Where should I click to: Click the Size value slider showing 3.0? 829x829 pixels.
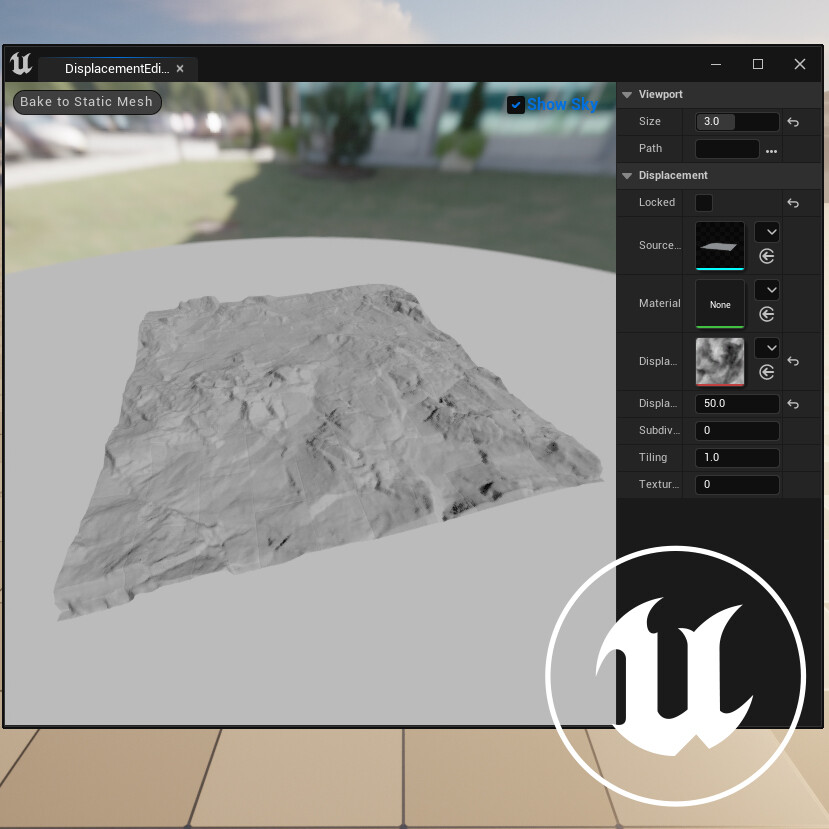[x=737, y=121]
